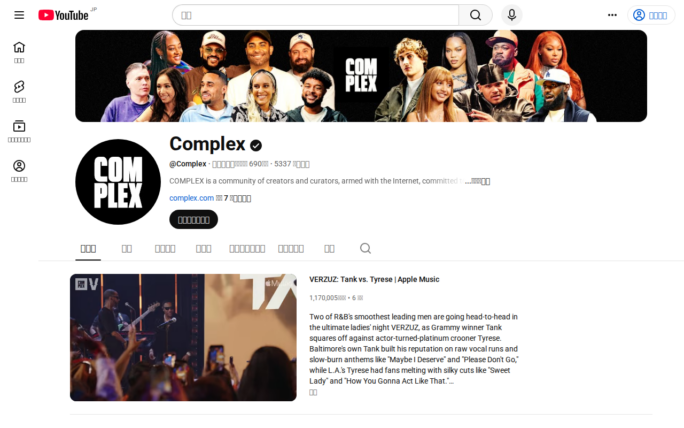Start voice search with microphone icon
Viewport: 684px width, 428px height.
(x=512, y=15)
